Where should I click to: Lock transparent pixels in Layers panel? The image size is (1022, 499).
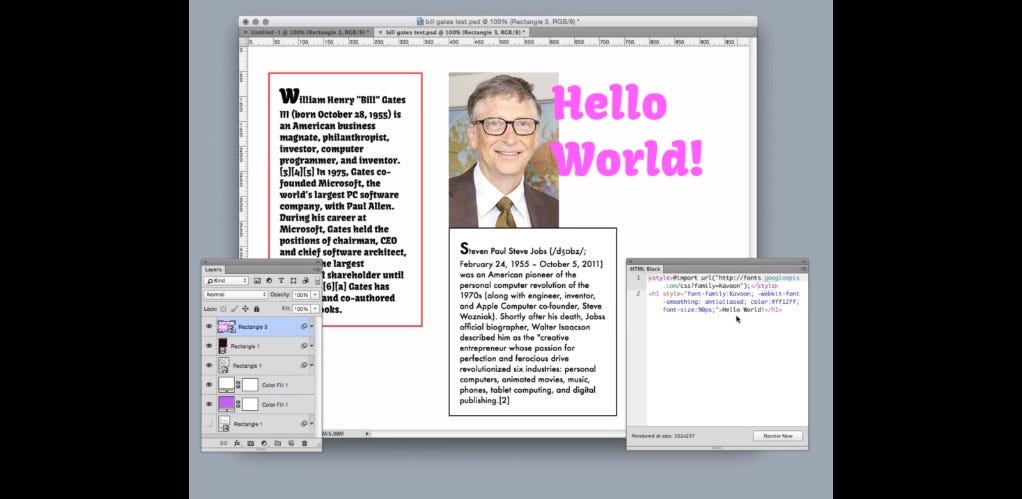tap(223, 309)
